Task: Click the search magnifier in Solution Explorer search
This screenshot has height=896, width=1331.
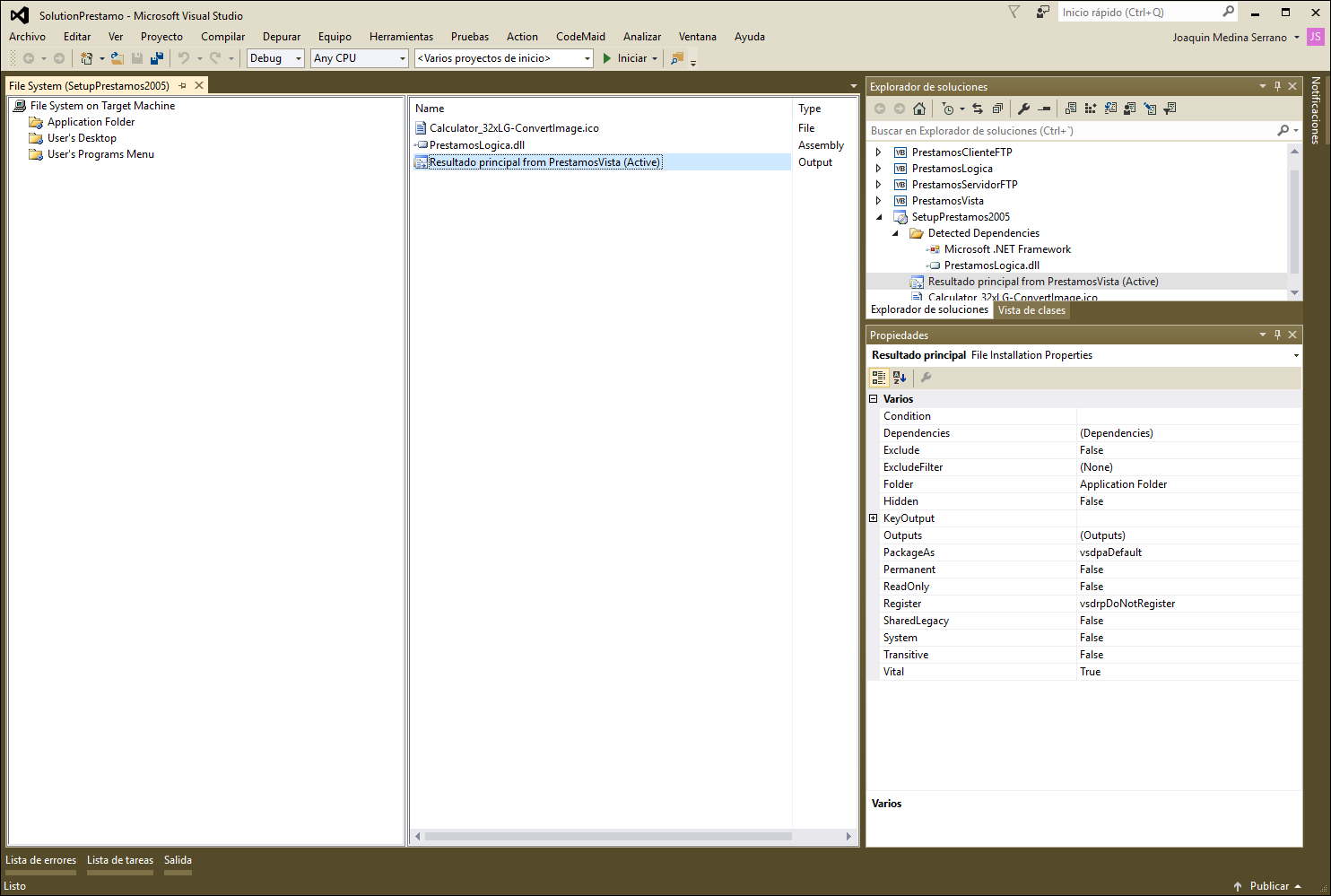Action: pyautogui.click(x=1283, y=131)
